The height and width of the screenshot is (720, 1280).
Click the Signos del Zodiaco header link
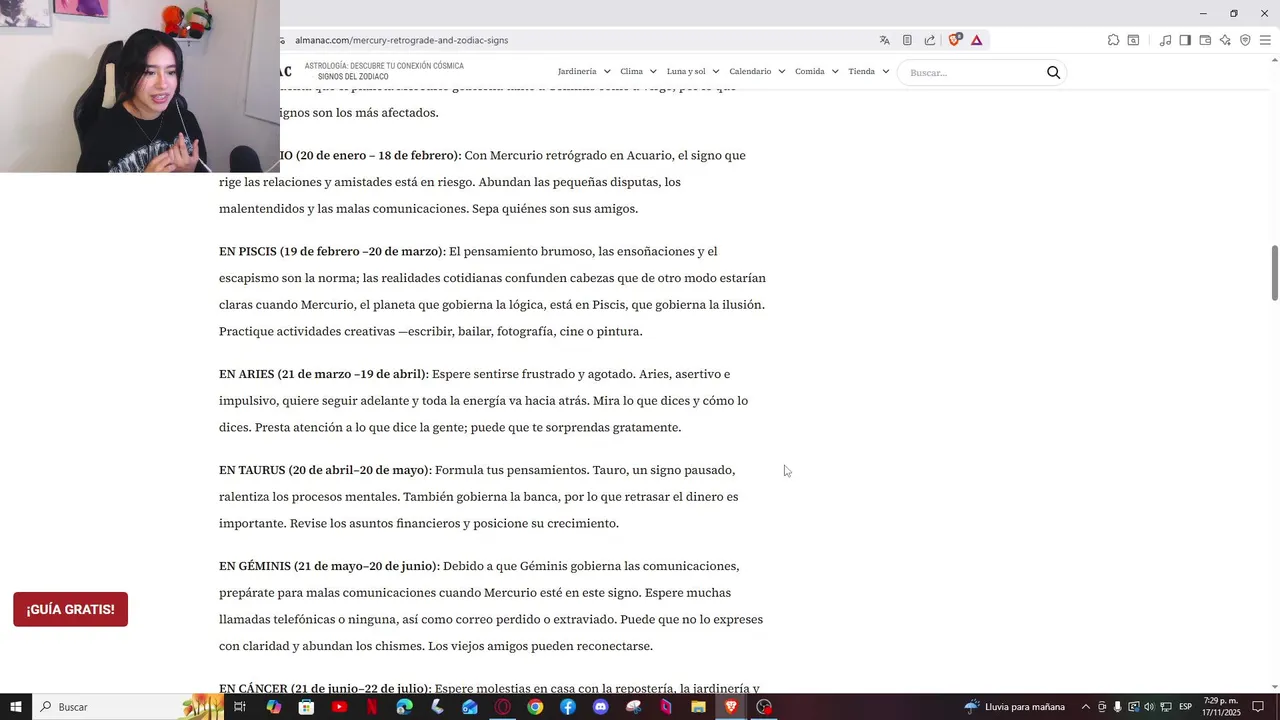click(353, 77)
